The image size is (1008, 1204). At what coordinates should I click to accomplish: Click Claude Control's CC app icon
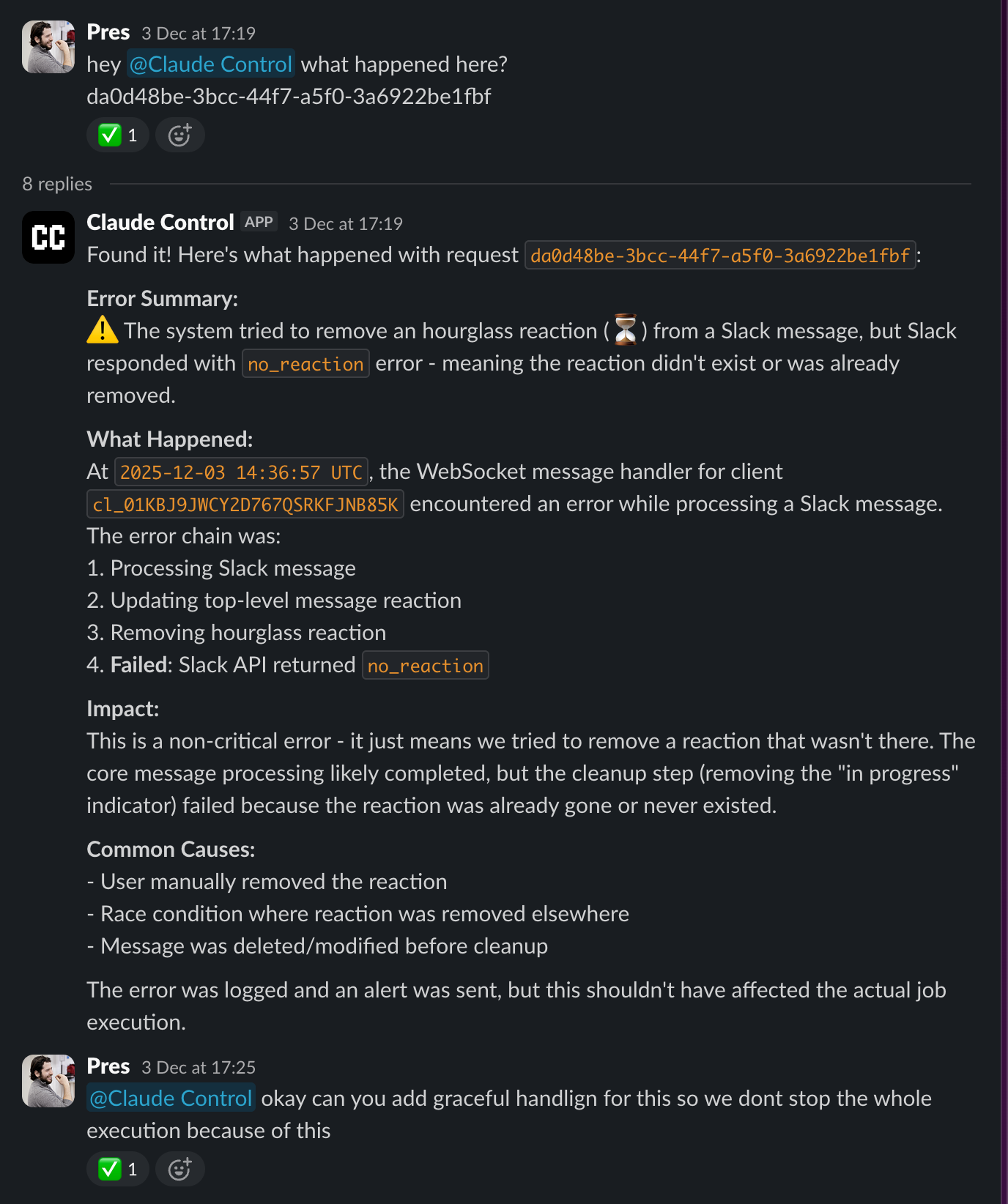click(x=48, y=237)
